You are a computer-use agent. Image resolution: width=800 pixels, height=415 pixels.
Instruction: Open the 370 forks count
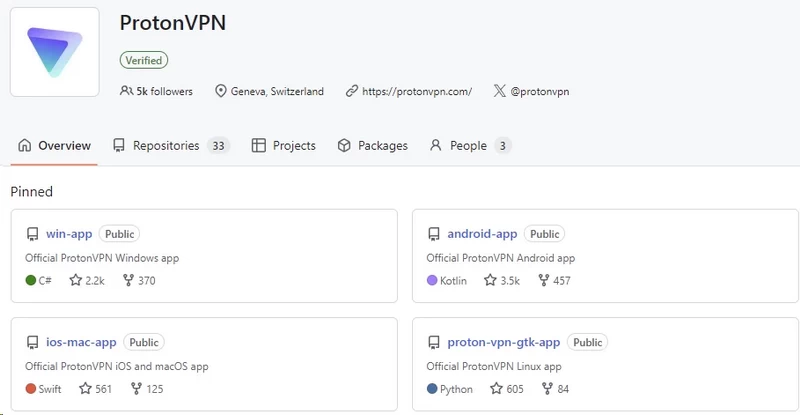coord(146,280)
